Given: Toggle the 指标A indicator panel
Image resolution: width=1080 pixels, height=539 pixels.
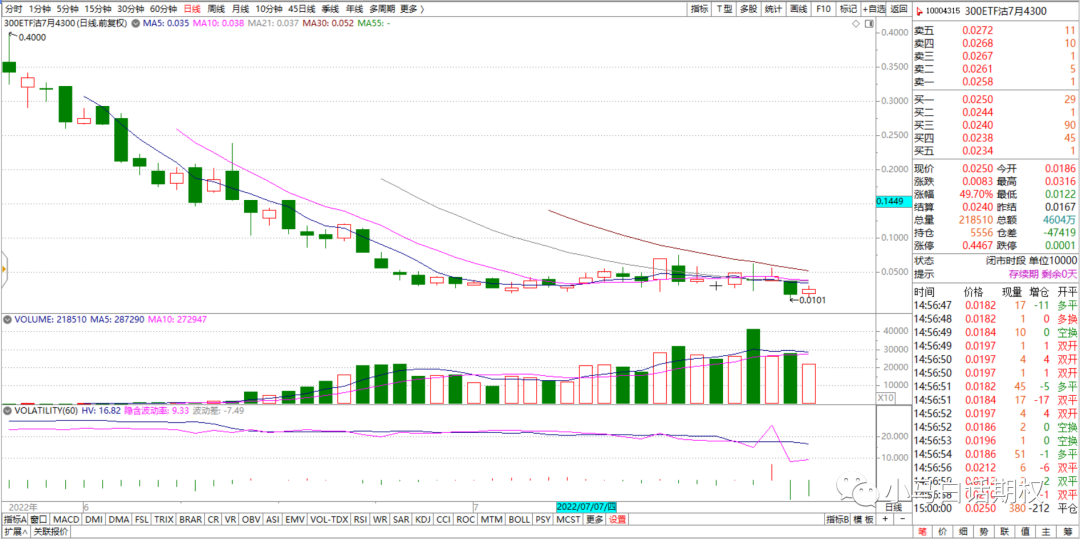Looking at the screenshot, I should (x=14, y=520).
